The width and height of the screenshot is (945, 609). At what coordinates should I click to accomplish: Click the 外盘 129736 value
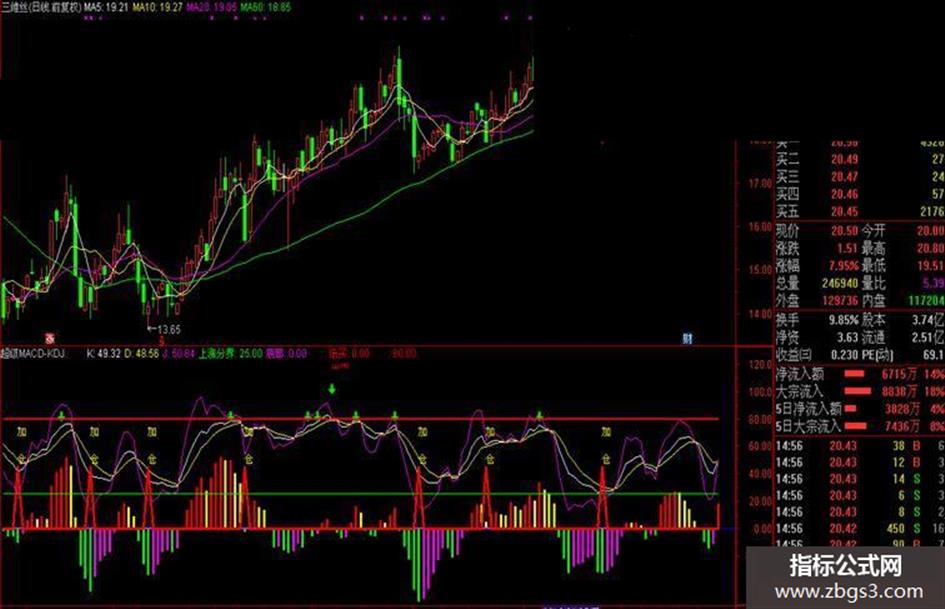pos(840,300)
